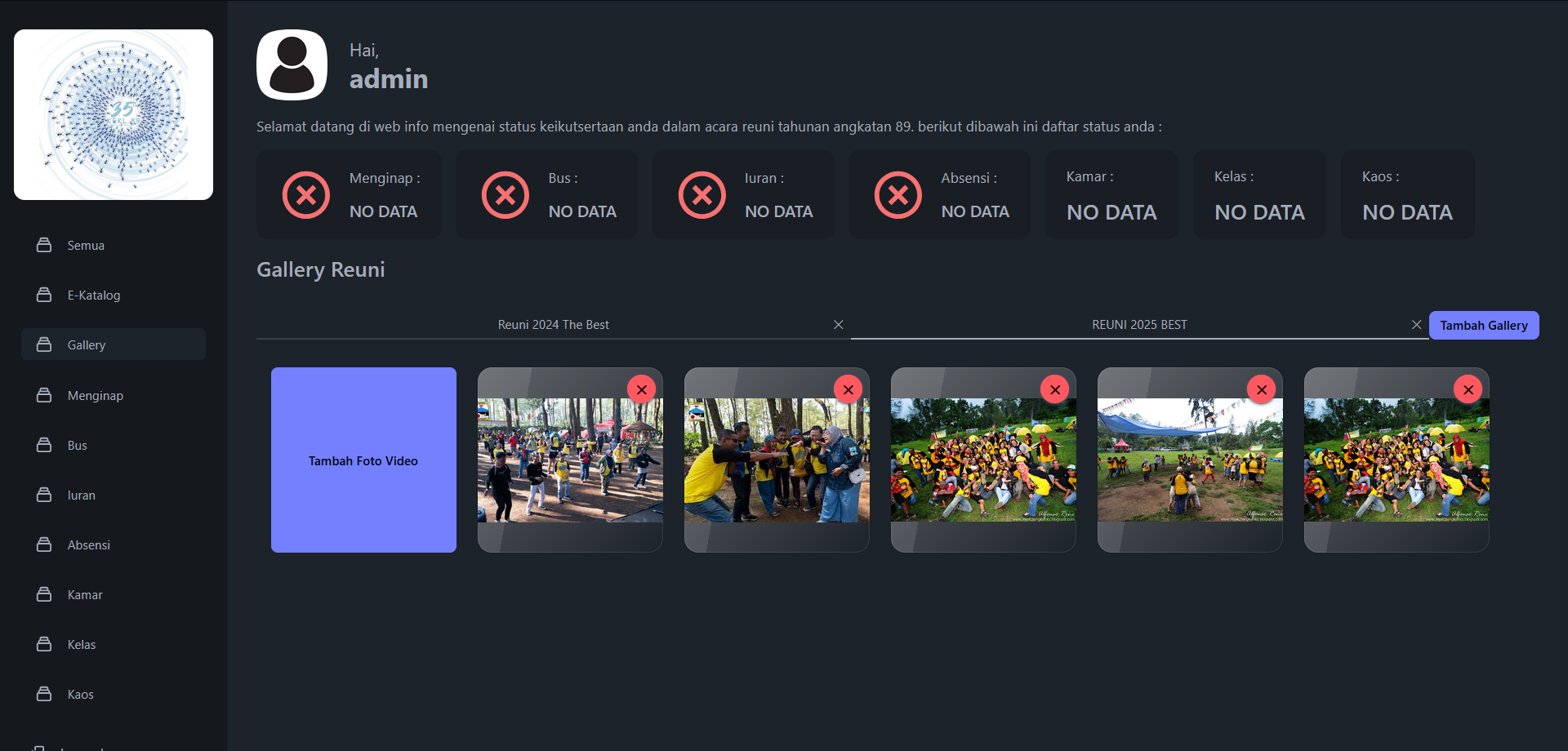Viewport: 1568px width, 751px height.
Task: Click the Menginap status red X icon
Action: click(306, 195)
